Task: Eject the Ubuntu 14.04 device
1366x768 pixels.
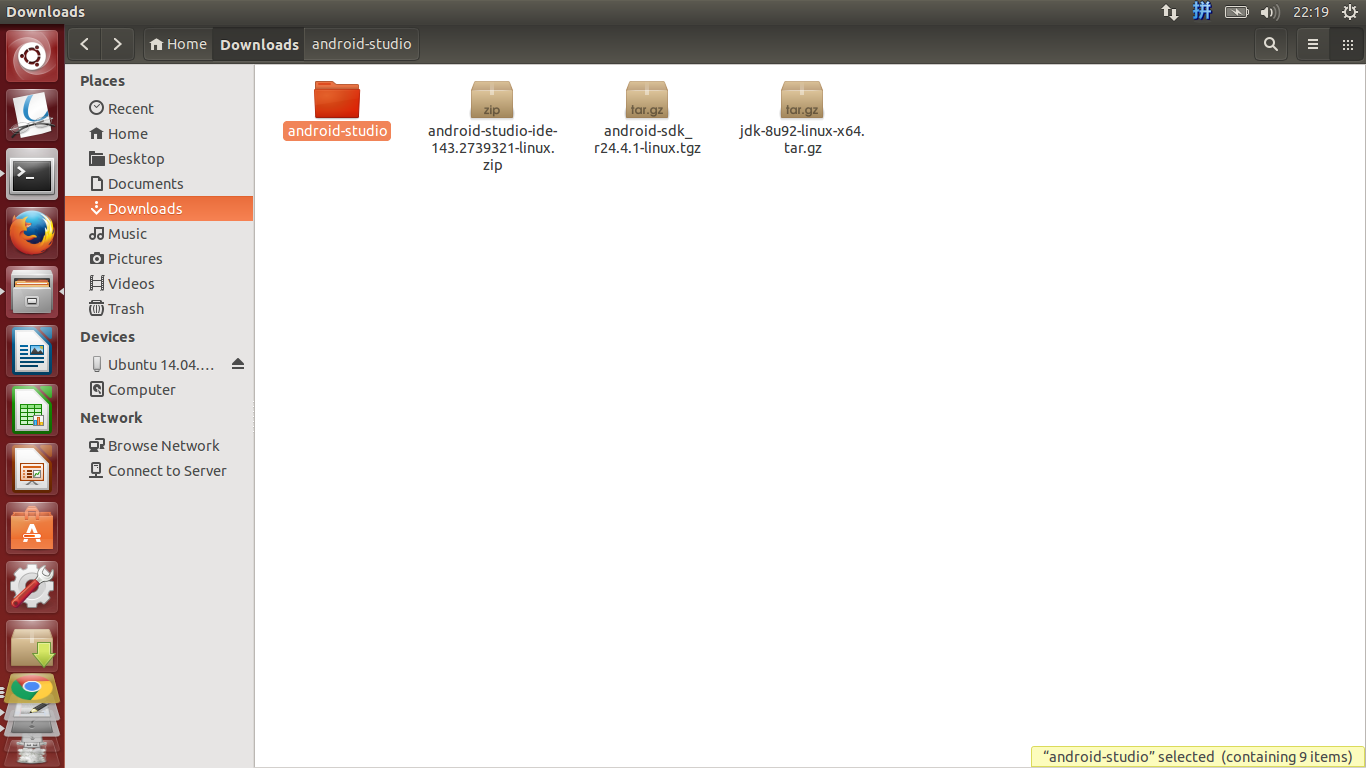Action: pyautogui.click(x=237, y=364)
